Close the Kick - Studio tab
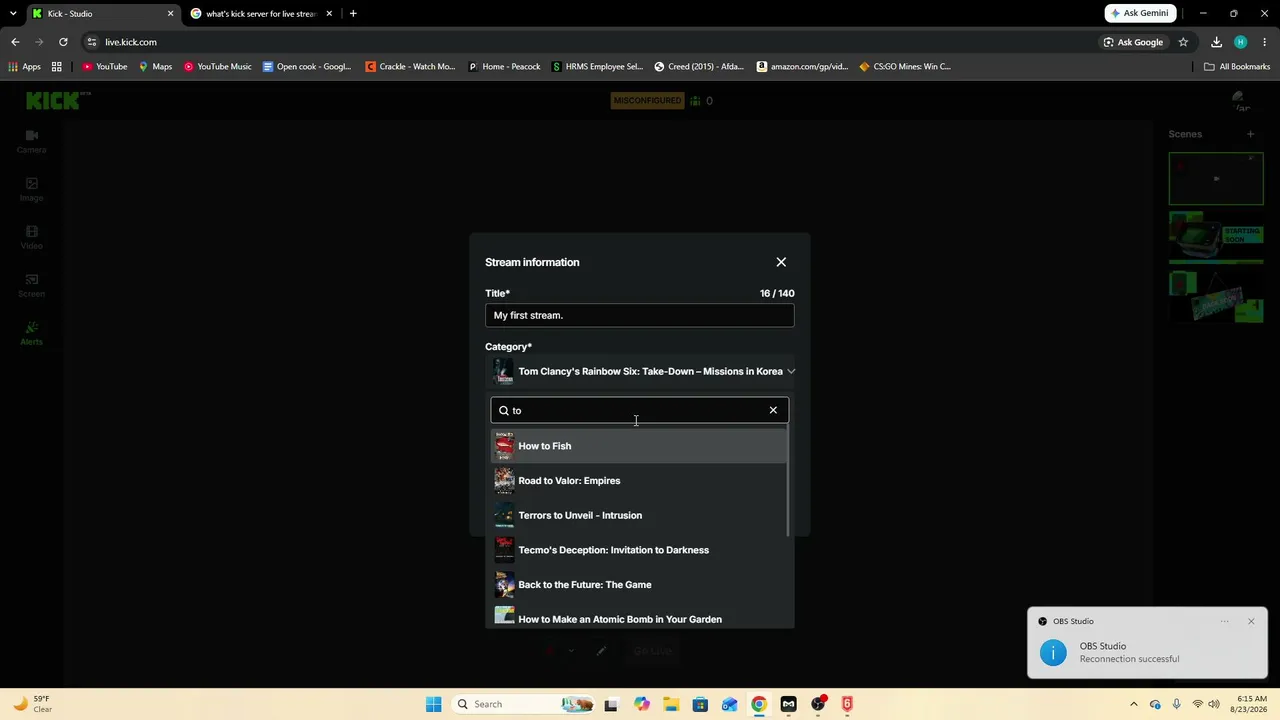This screenshot has width=1280, height=720. click(x=170, y=14)
